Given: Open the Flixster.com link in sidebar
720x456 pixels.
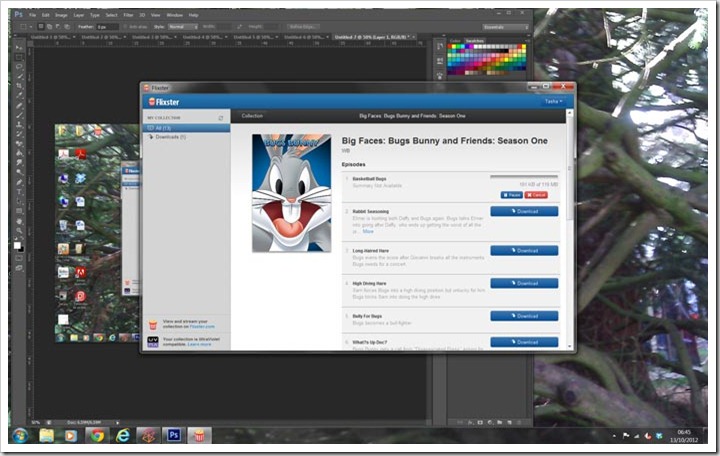Looking at the screenshot, I should coord(202,327).
